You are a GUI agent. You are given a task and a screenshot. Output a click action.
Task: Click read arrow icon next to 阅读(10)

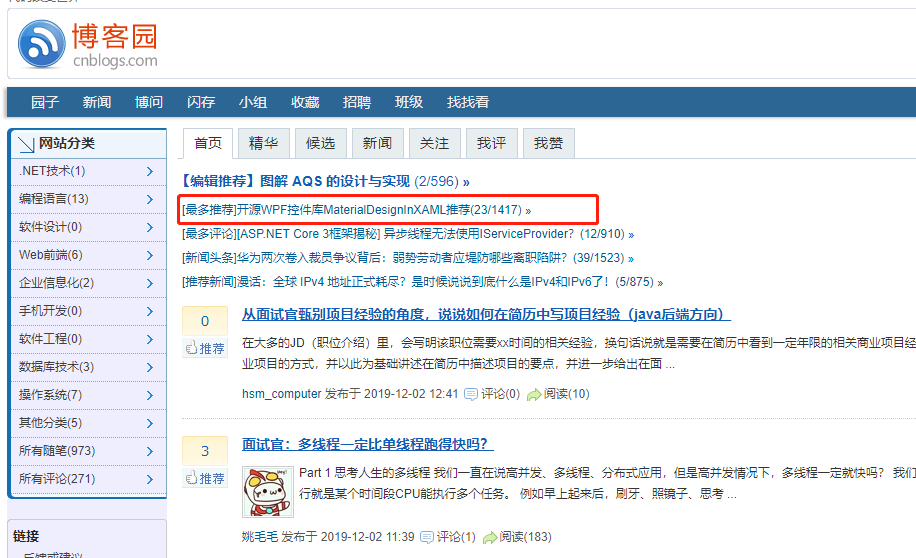pos(534,394)
